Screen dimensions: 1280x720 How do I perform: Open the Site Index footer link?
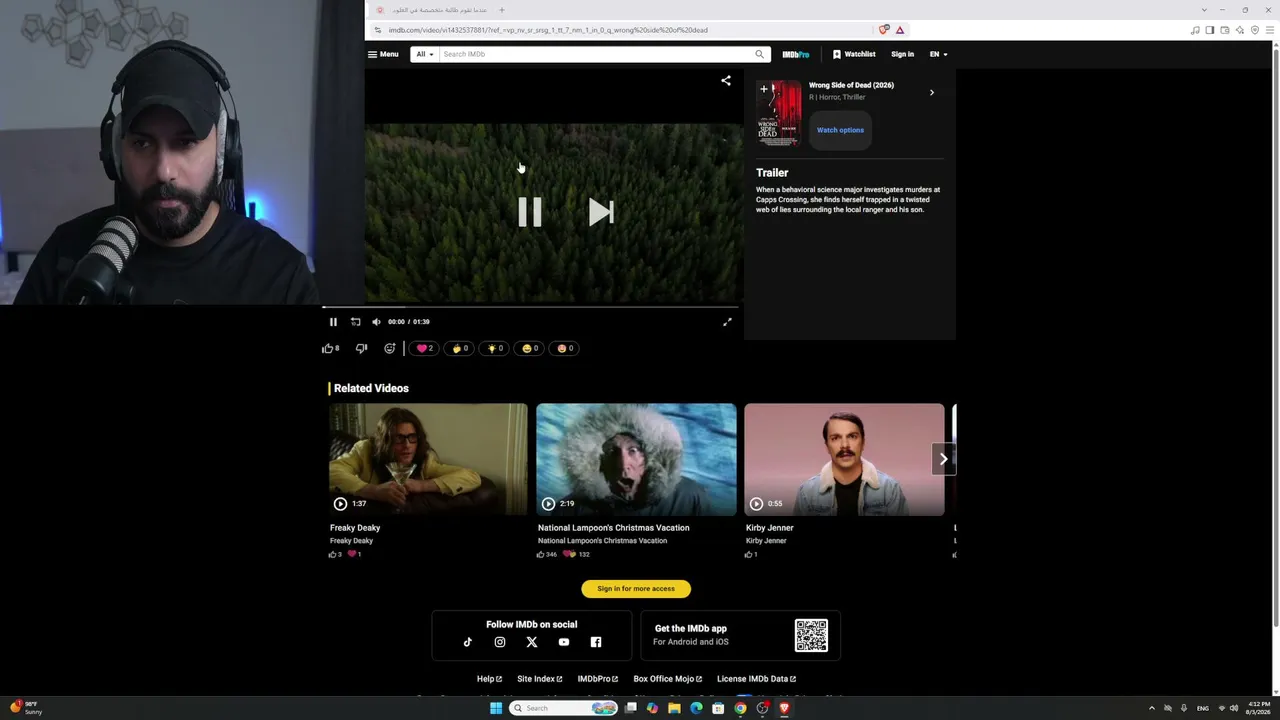(x=540, y=679)
